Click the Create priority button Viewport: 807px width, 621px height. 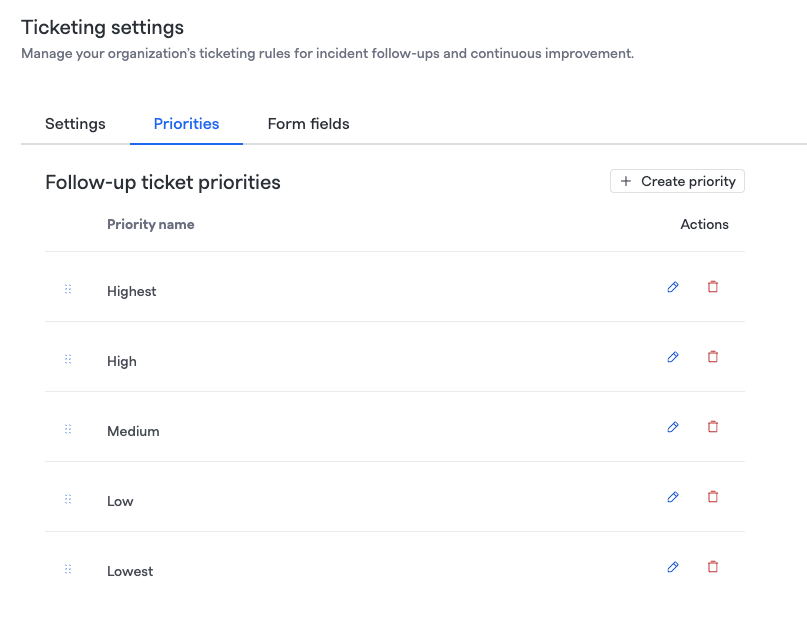coord(677,181)
